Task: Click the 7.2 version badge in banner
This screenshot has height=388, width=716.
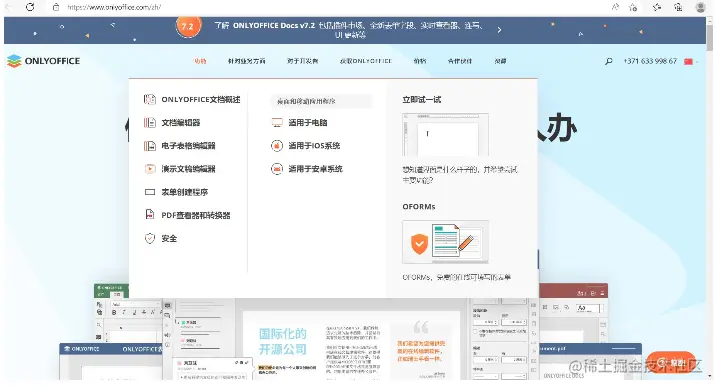Action: pyautogui.click(x=187, y=26)
